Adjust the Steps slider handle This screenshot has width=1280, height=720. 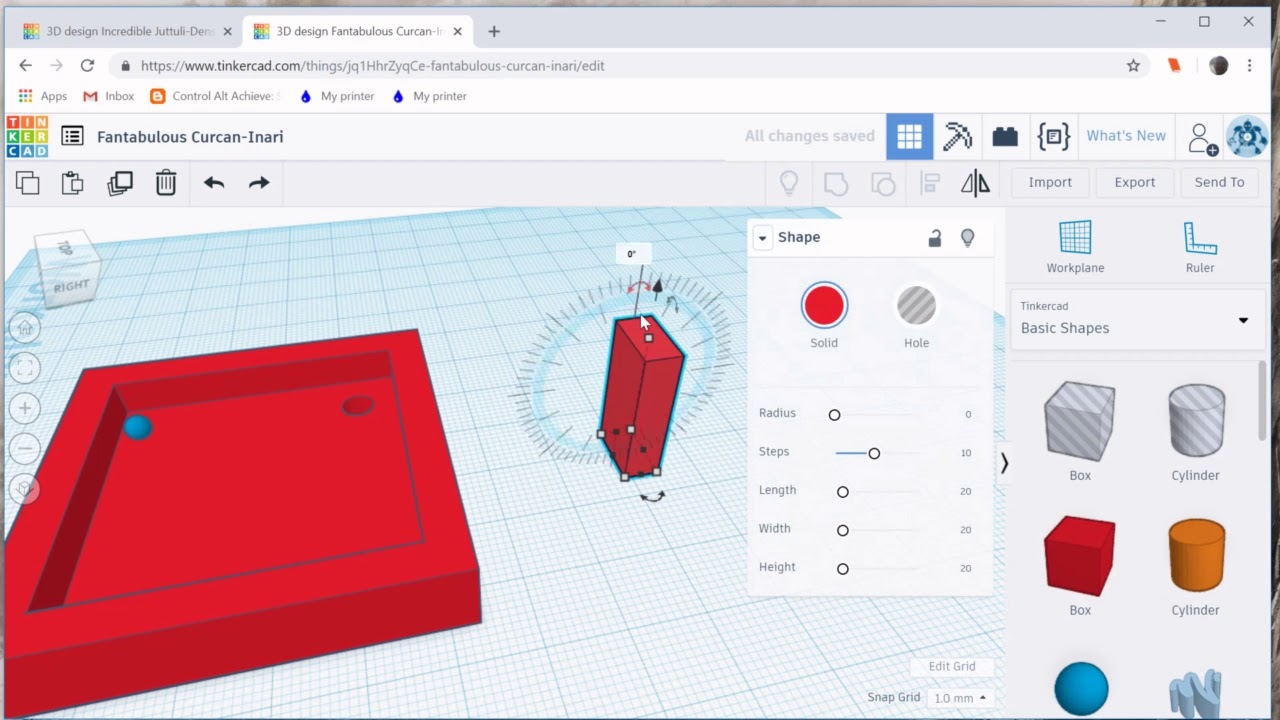(874, 453)
